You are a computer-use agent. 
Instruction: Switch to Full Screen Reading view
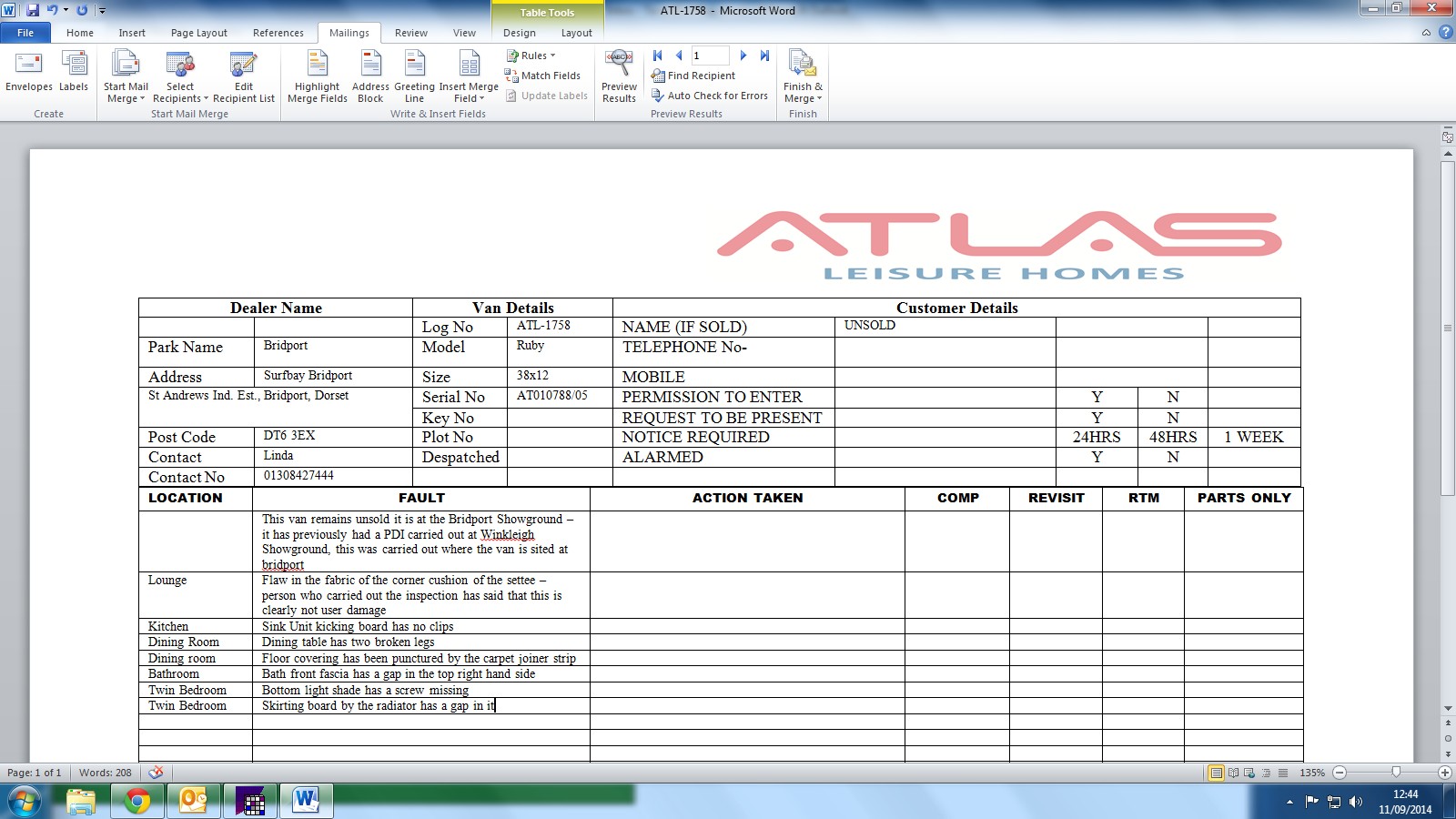point(1233,773)
